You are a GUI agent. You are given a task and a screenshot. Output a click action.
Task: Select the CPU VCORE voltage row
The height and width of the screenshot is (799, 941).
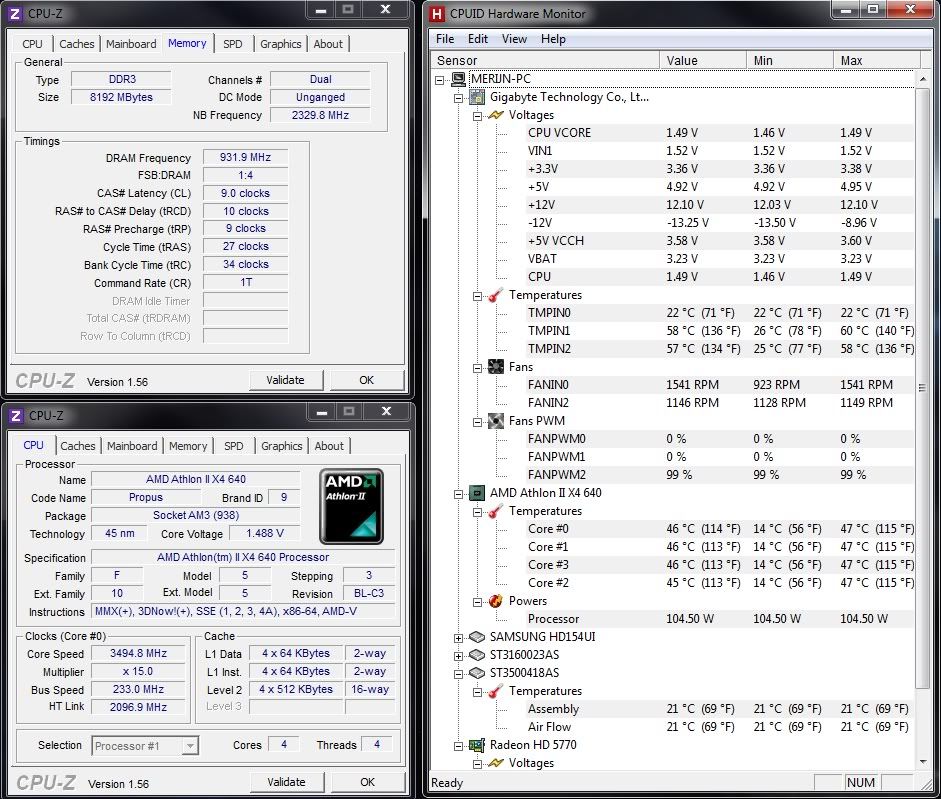tap(720, 133)
